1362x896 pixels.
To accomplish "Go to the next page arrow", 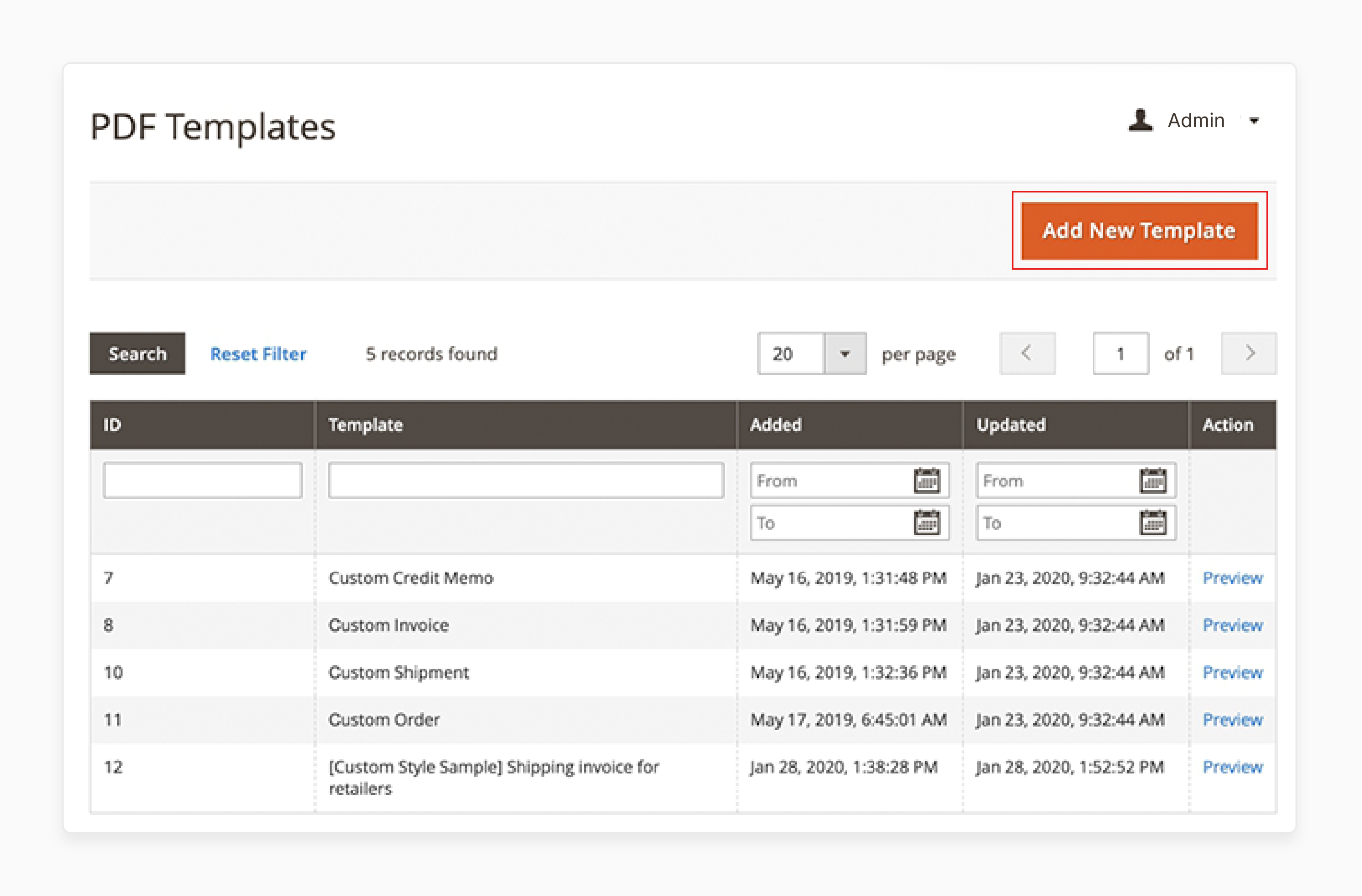I will tap(1249, 353).
